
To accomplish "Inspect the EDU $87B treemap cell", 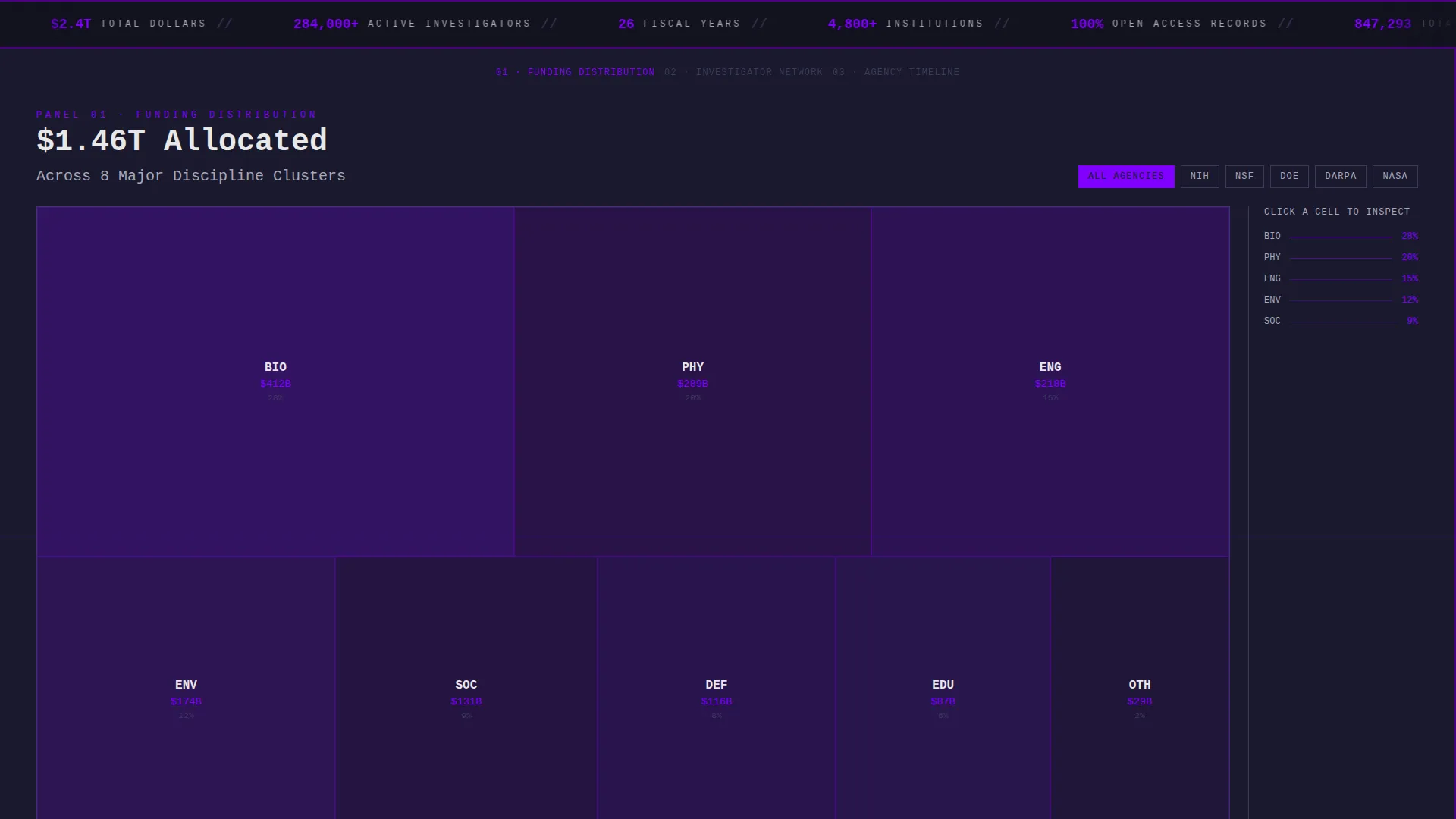I will pyautogui.click(x=943, y=688).
